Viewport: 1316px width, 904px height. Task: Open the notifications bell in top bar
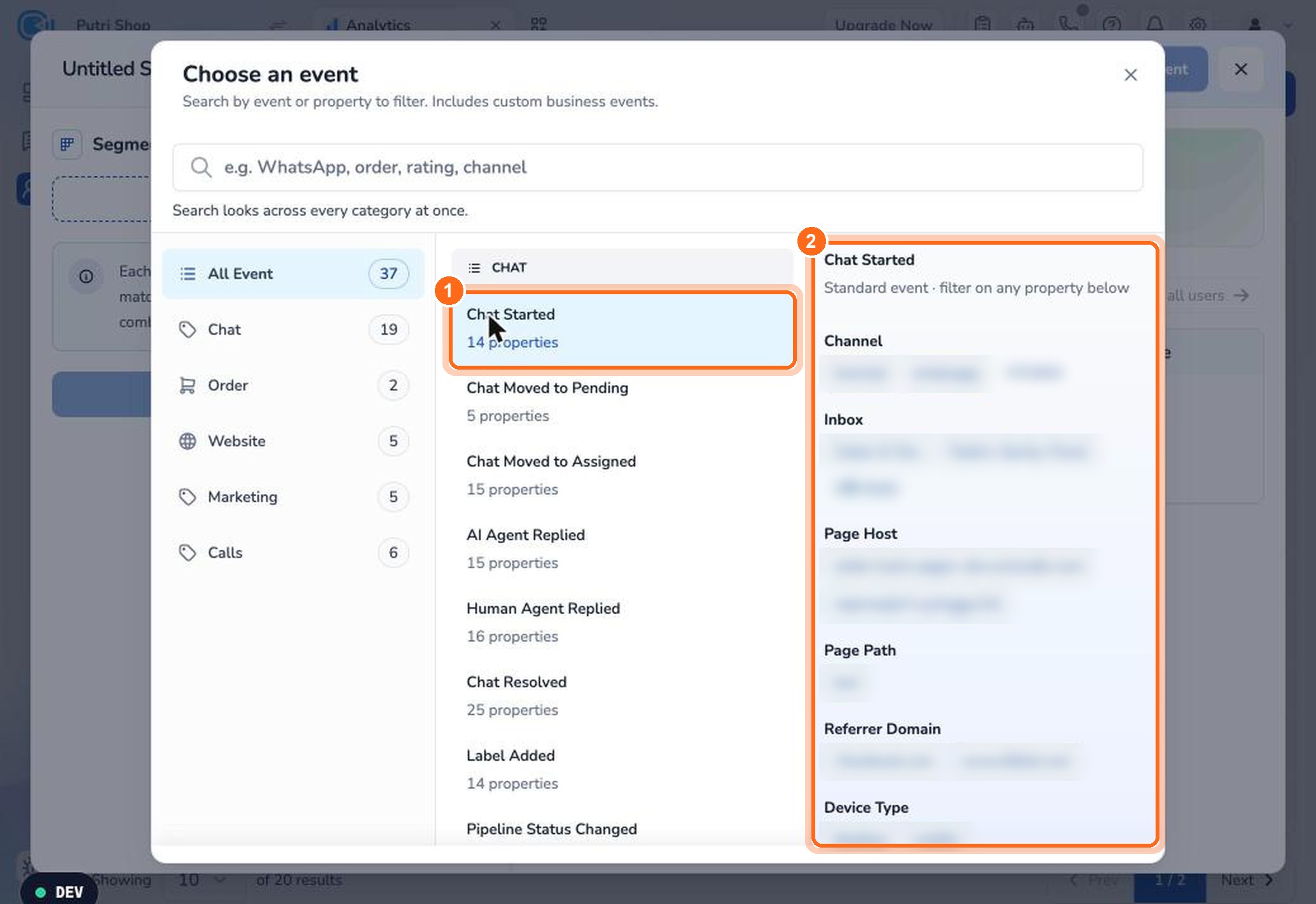pos(1155,25)
